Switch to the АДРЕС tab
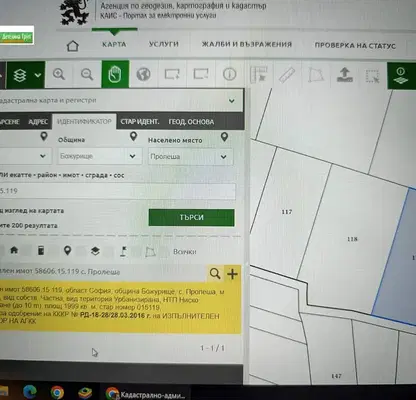The width and height of the screenshot is (416, 400). pyautogui.click(x=38, y=122)
